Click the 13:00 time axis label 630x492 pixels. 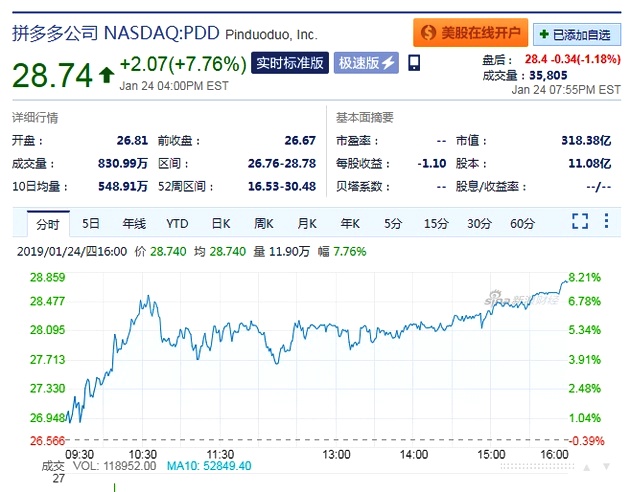[336, 455]
